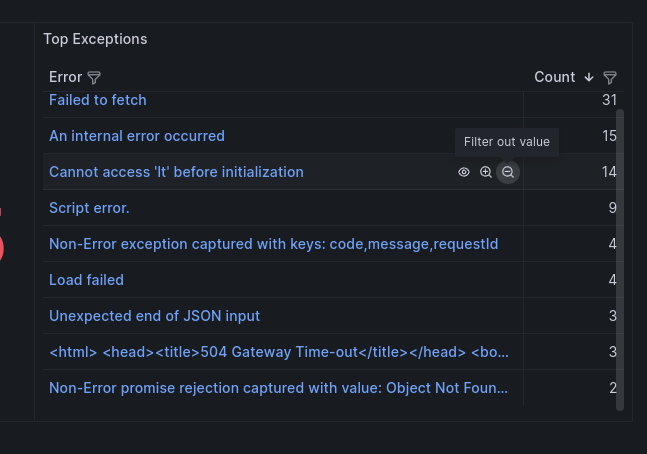This screenshot has height=454, width=647.
Task: Click the eye icon on the hovered row
Action: [464, 172]
